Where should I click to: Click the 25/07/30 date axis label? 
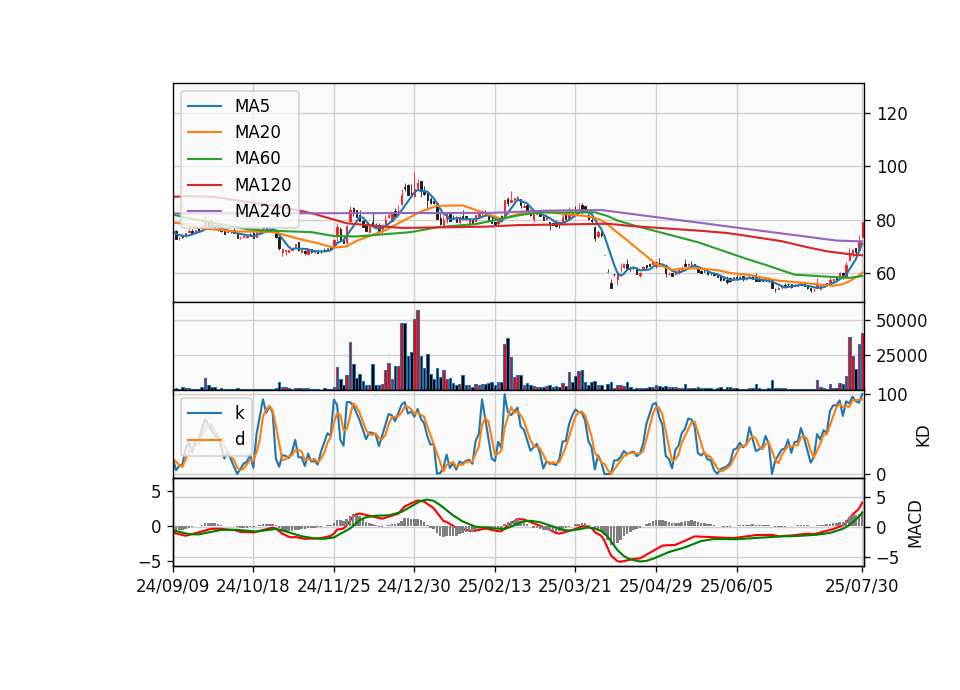[862, 586]
